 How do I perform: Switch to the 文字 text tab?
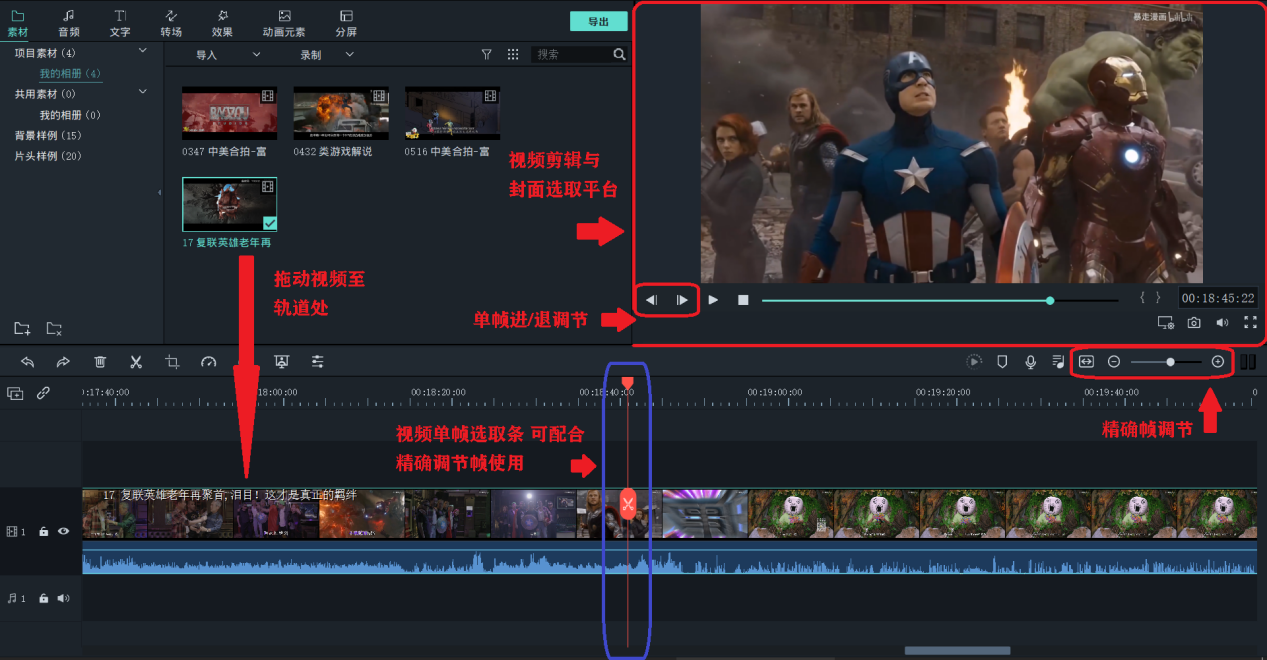point(120,23)
